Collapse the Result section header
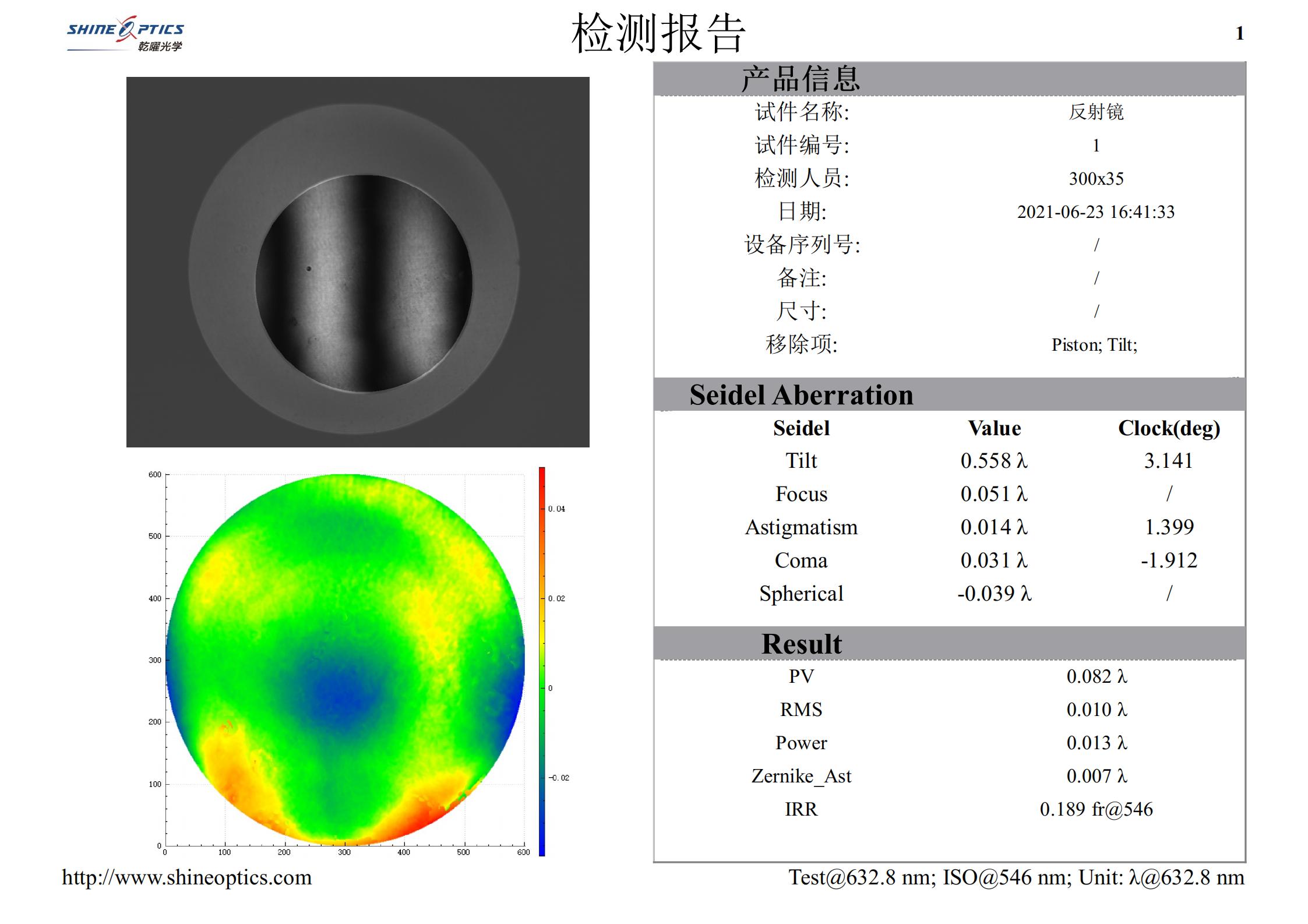The height and width of the screenshot is (924, 1308). [x=803, y=644]
